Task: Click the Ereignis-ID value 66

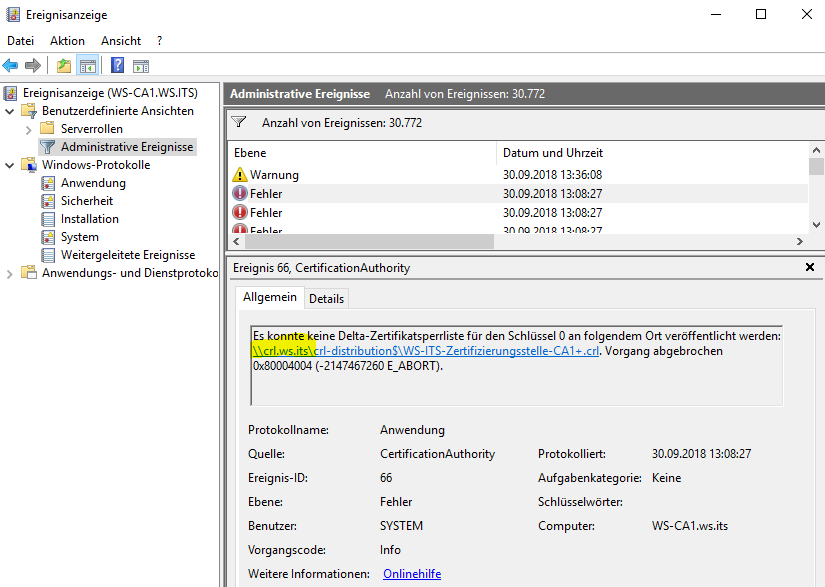Action: coord(386,478)
